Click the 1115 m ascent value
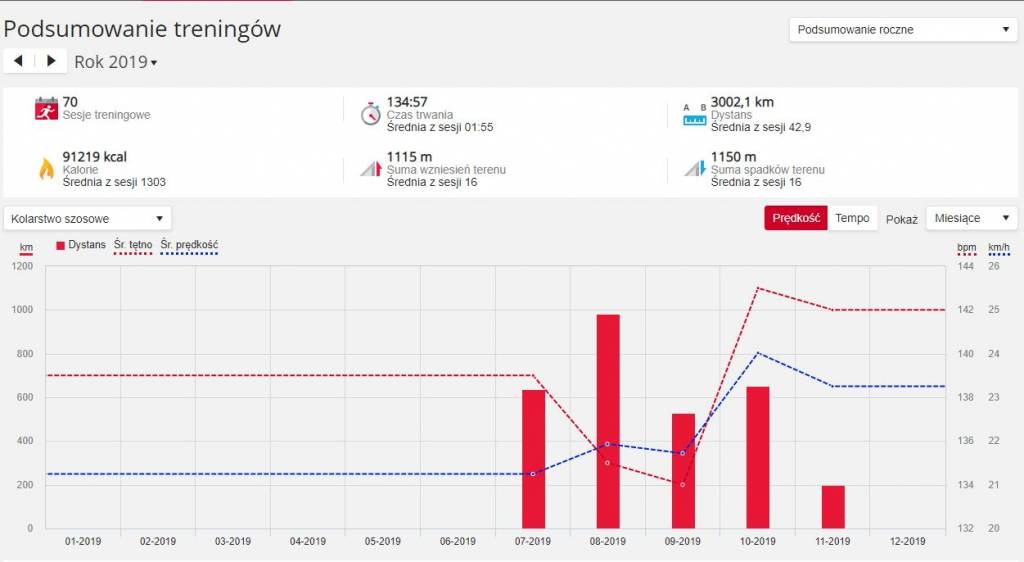 pos(409,157)
